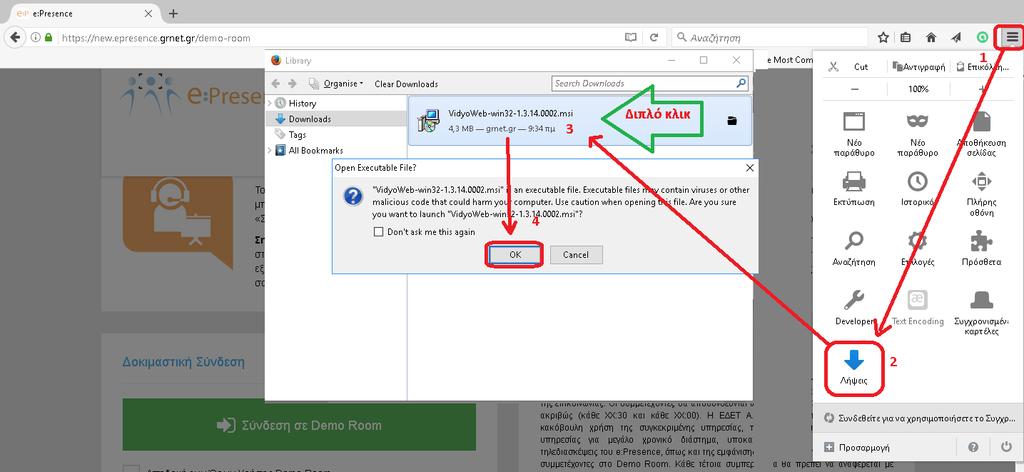Expand the All Bookmarks tree node
This screenshot has width=1024, height=472.
pos(270,150)
